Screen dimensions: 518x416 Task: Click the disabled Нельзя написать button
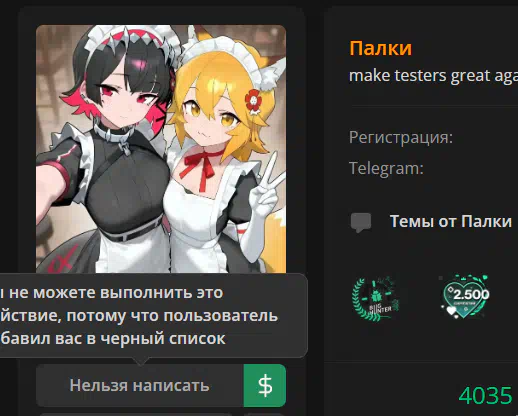pos(140,385)
